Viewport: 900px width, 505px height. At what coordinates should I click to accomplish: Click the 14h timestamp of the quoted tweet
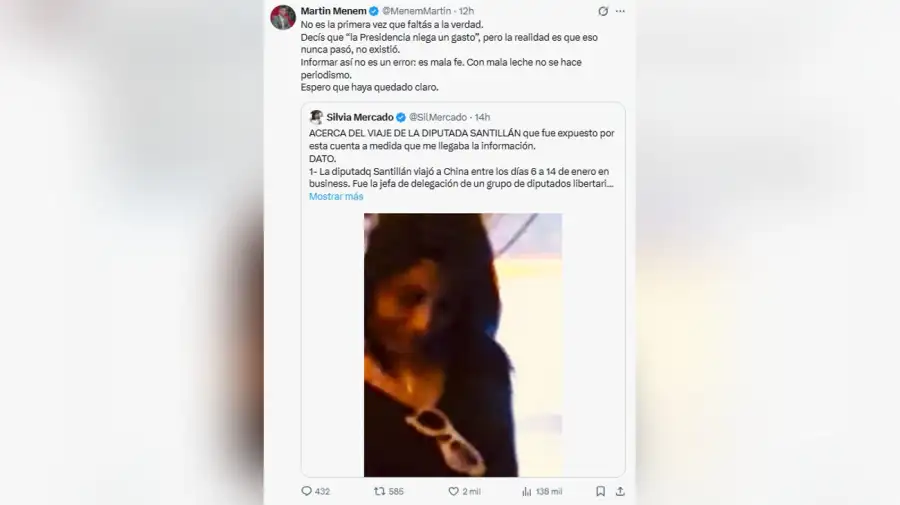(482, 117)
